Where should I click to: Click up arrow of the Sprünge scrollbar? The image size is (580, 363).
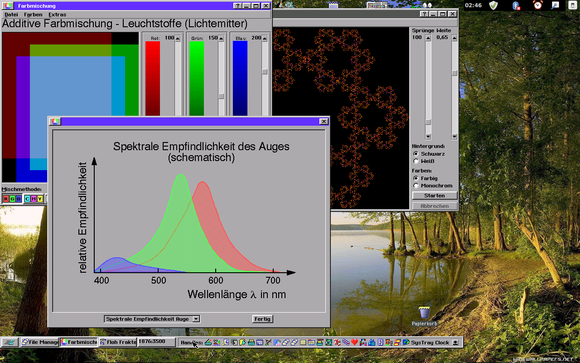pos(428,38)
